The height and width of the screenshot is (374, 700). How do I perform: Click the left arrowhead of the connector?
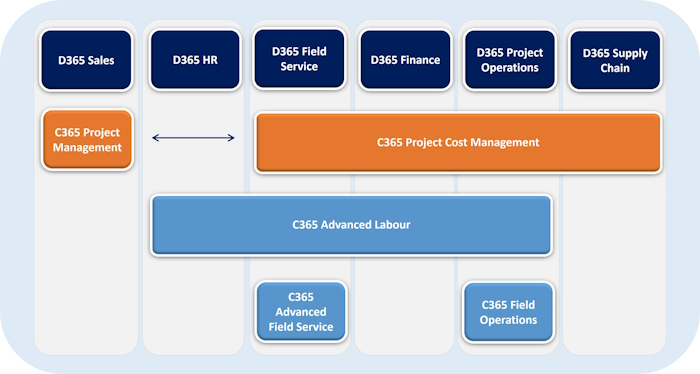click(155, 138)
